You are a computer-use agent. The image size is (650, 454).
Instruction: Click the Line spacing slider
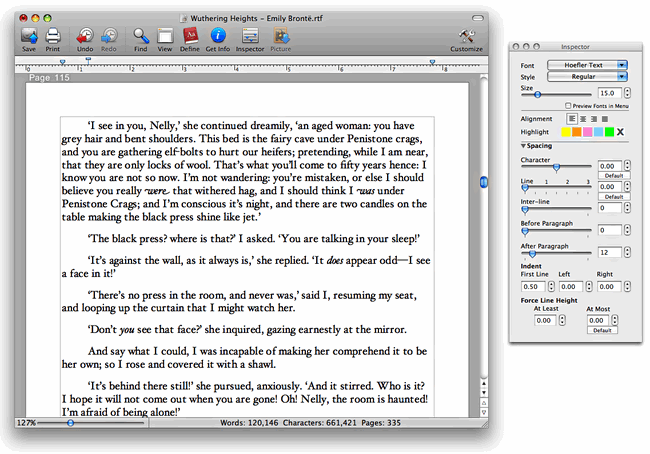tap(556, 188)
